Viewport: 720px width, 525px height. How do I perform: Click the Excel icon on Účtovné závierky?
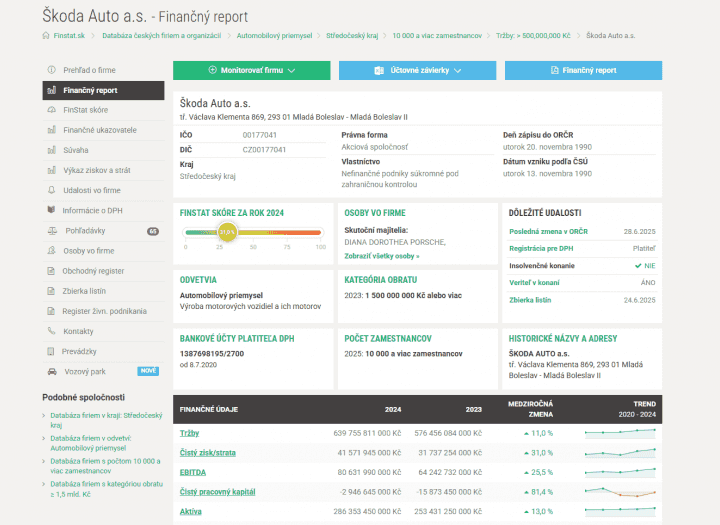pyautogui.click(x=379, y=70)
